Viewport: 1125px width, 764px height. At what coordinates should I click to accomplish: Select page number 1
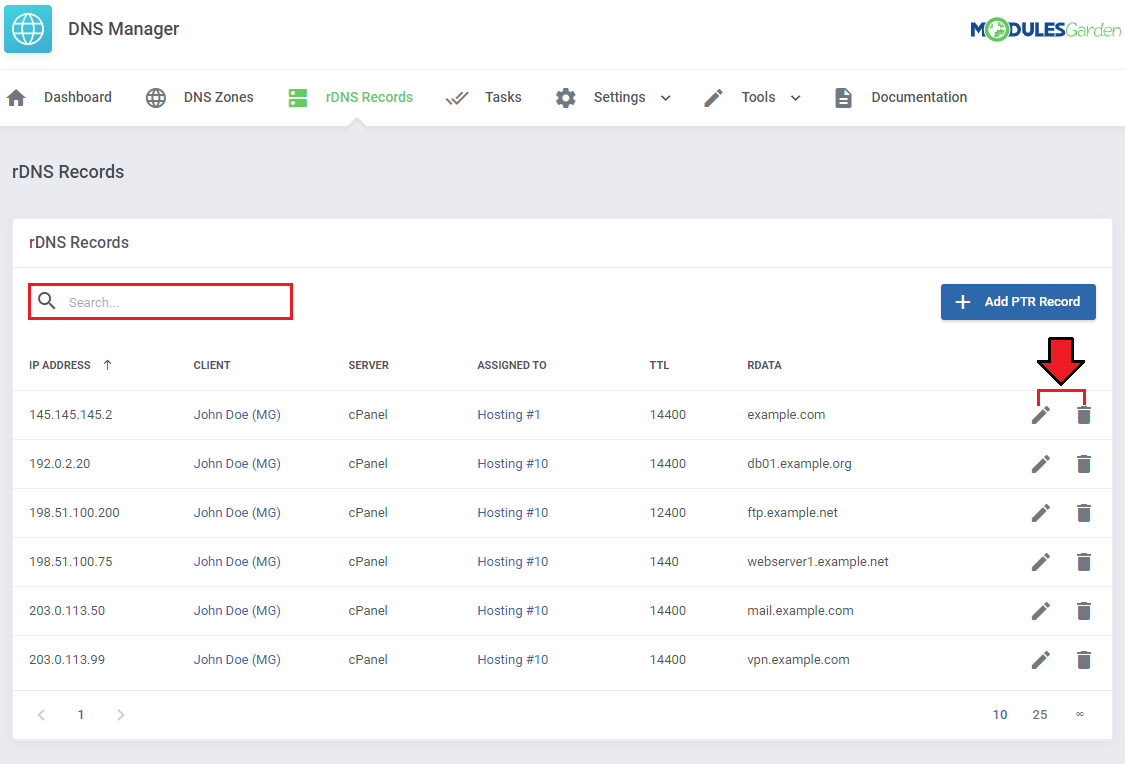81,715
